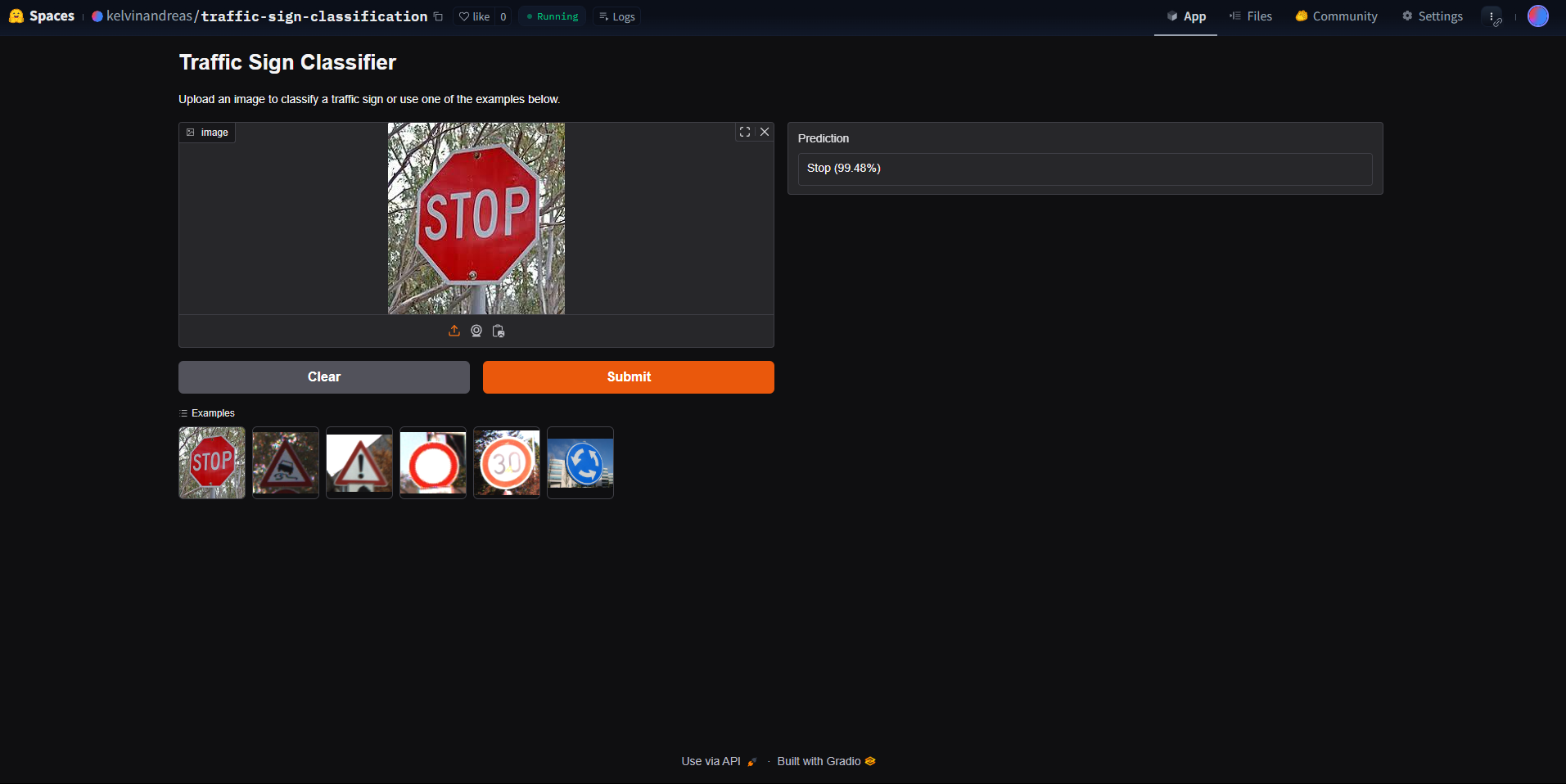Go to the Settings tab

point(1432,16)
